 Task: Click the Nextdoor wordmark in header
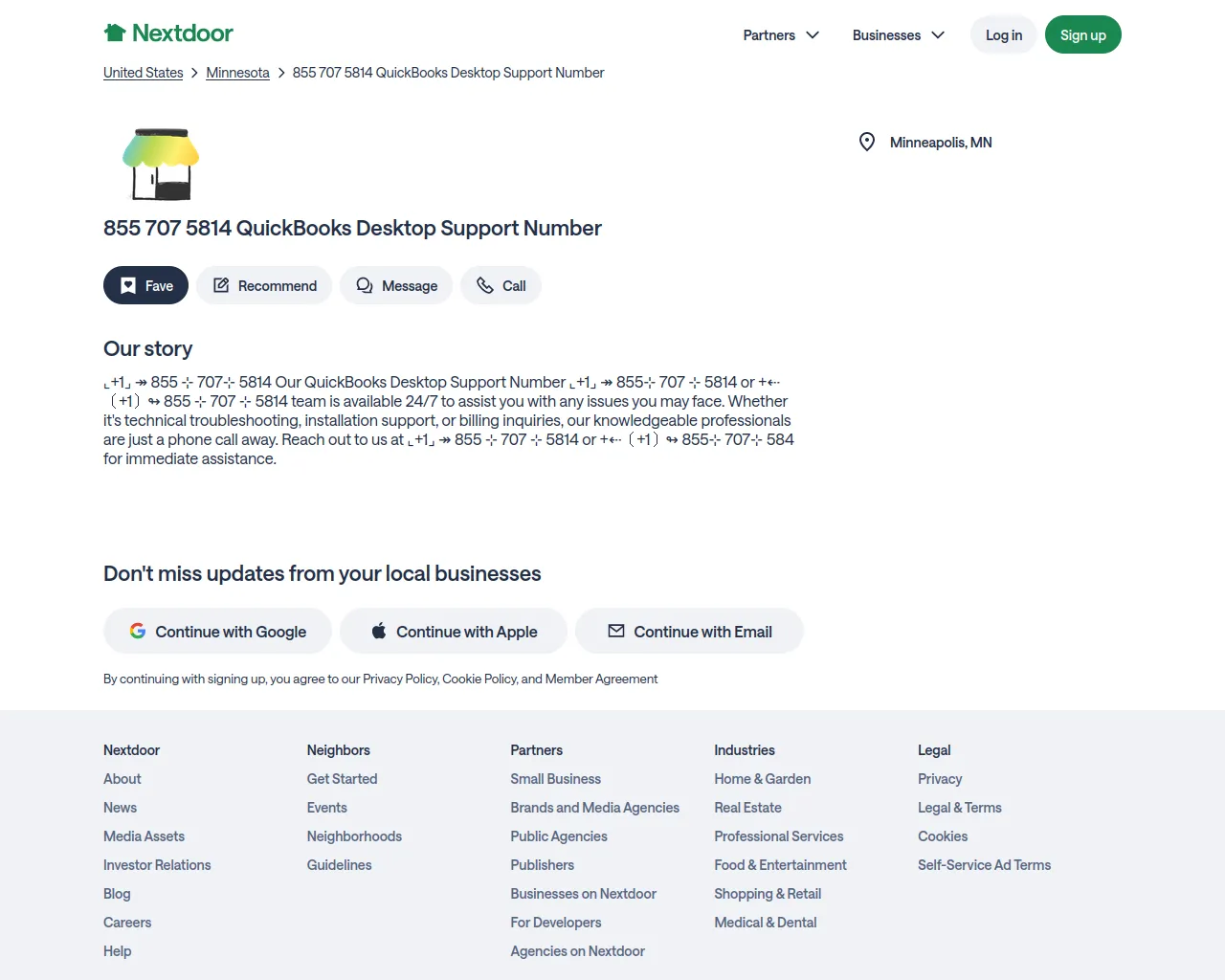pyautogui.click(x=183, y=33)
